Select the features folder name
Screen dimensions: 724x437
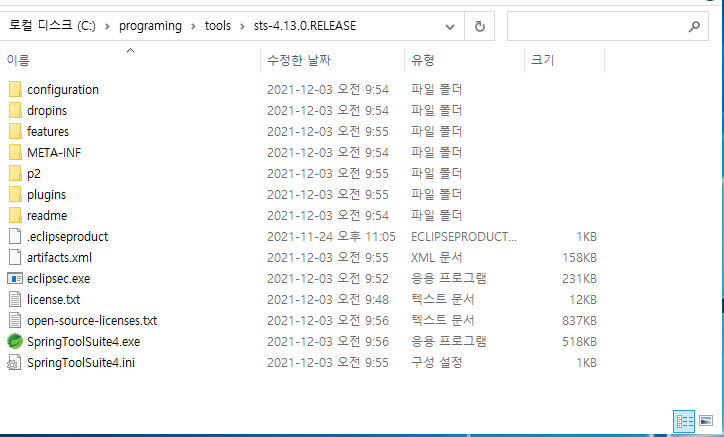48,132
